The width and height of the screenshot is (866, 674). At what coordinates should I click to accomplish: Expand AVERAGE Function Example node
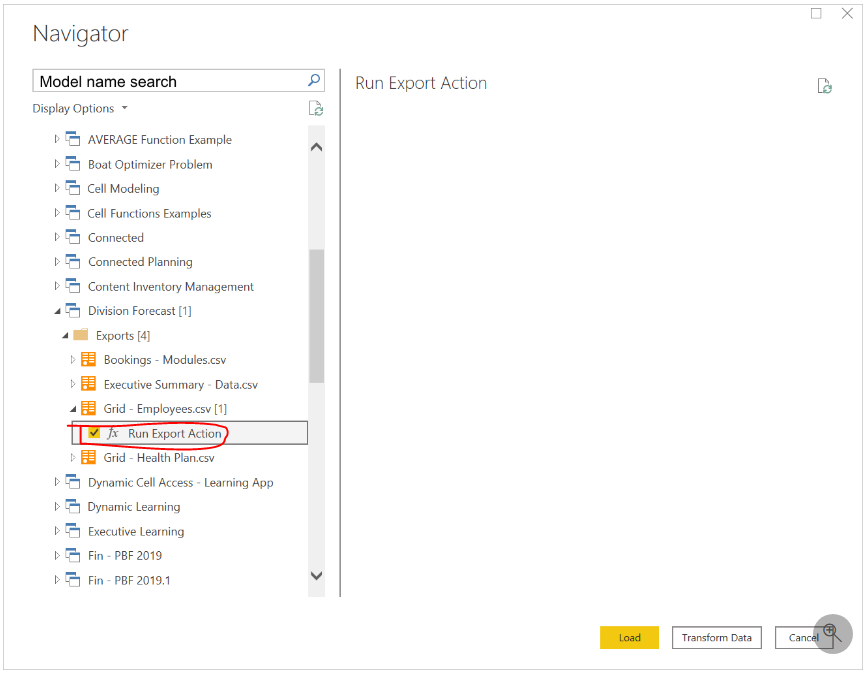[x=56, y=139]
